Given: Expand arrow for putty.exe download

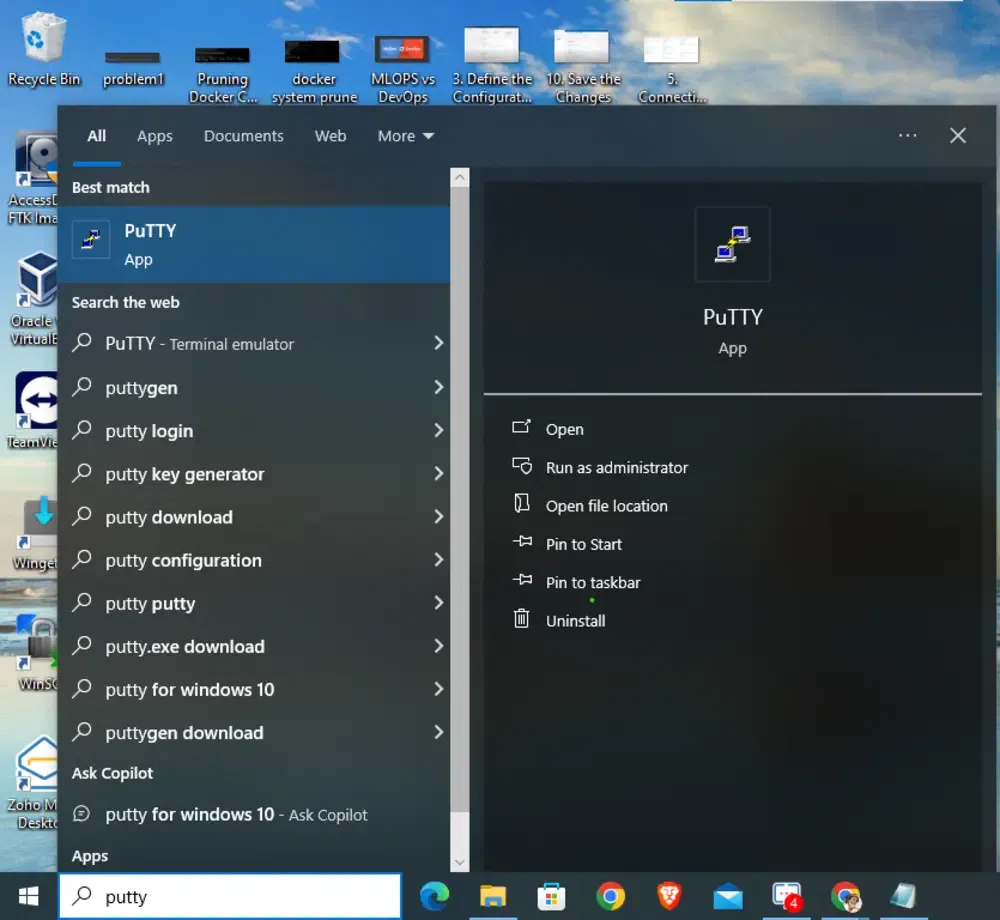Looking at the screenshot, I should pos(438,646).
